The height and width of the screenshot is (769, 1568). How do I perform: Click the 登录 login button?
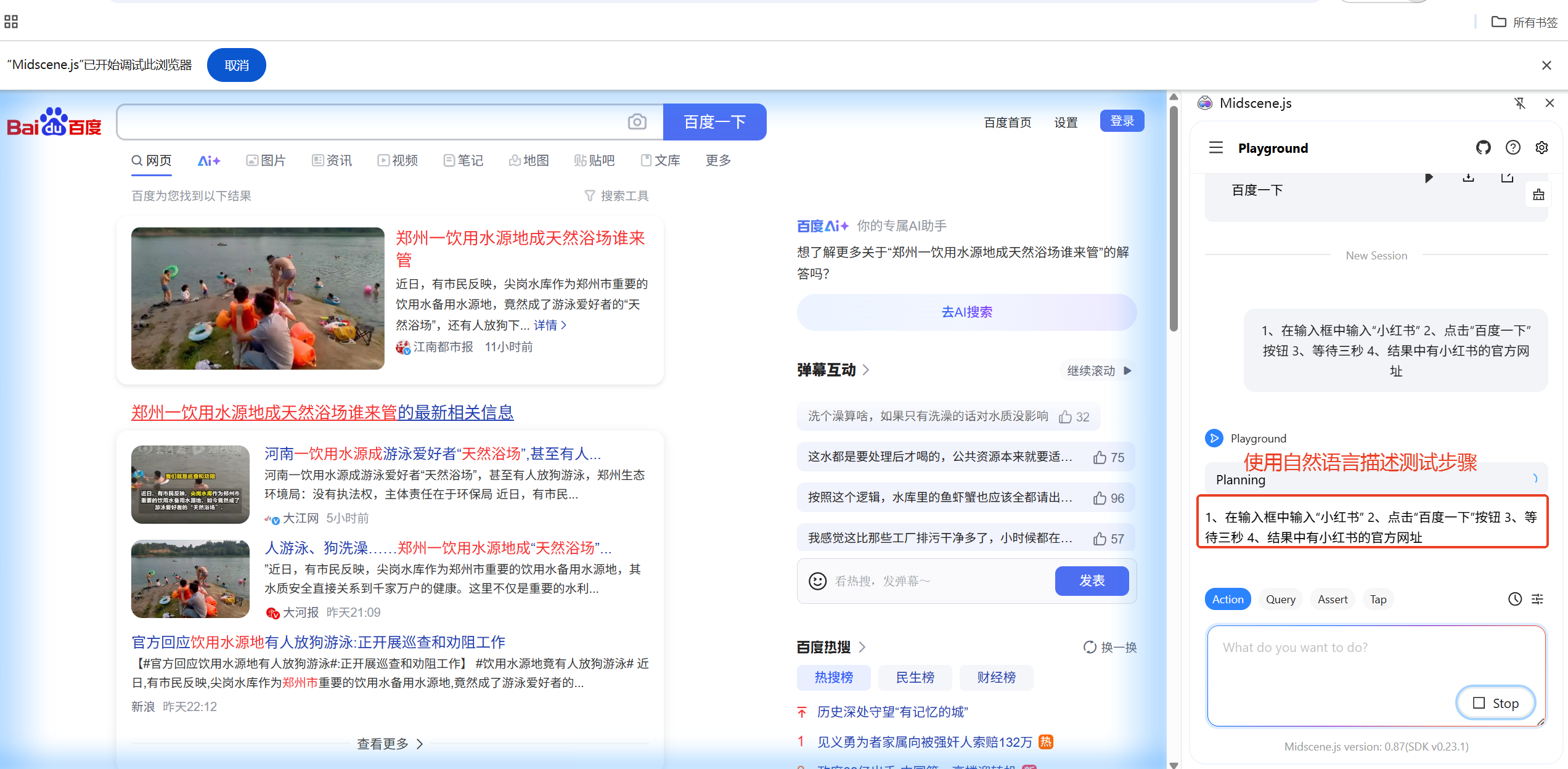click(x=1122, y=121)
